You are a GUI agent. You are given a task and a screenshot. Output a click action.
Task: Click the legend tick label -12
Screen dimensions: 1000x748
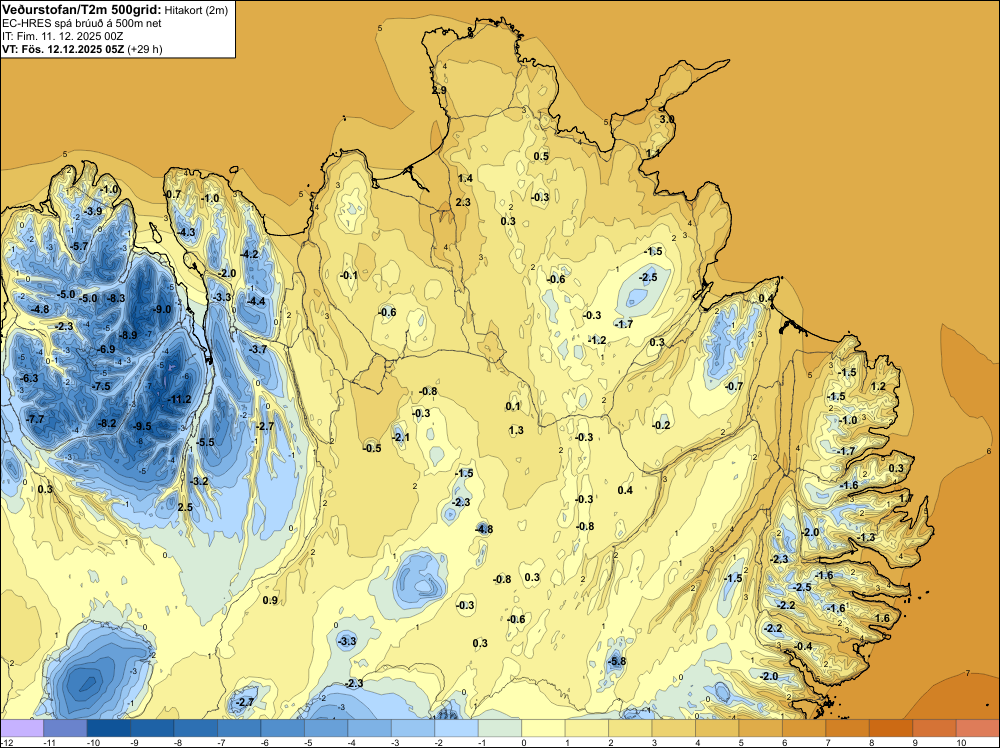pyautogui.click(x=5, y=742)
